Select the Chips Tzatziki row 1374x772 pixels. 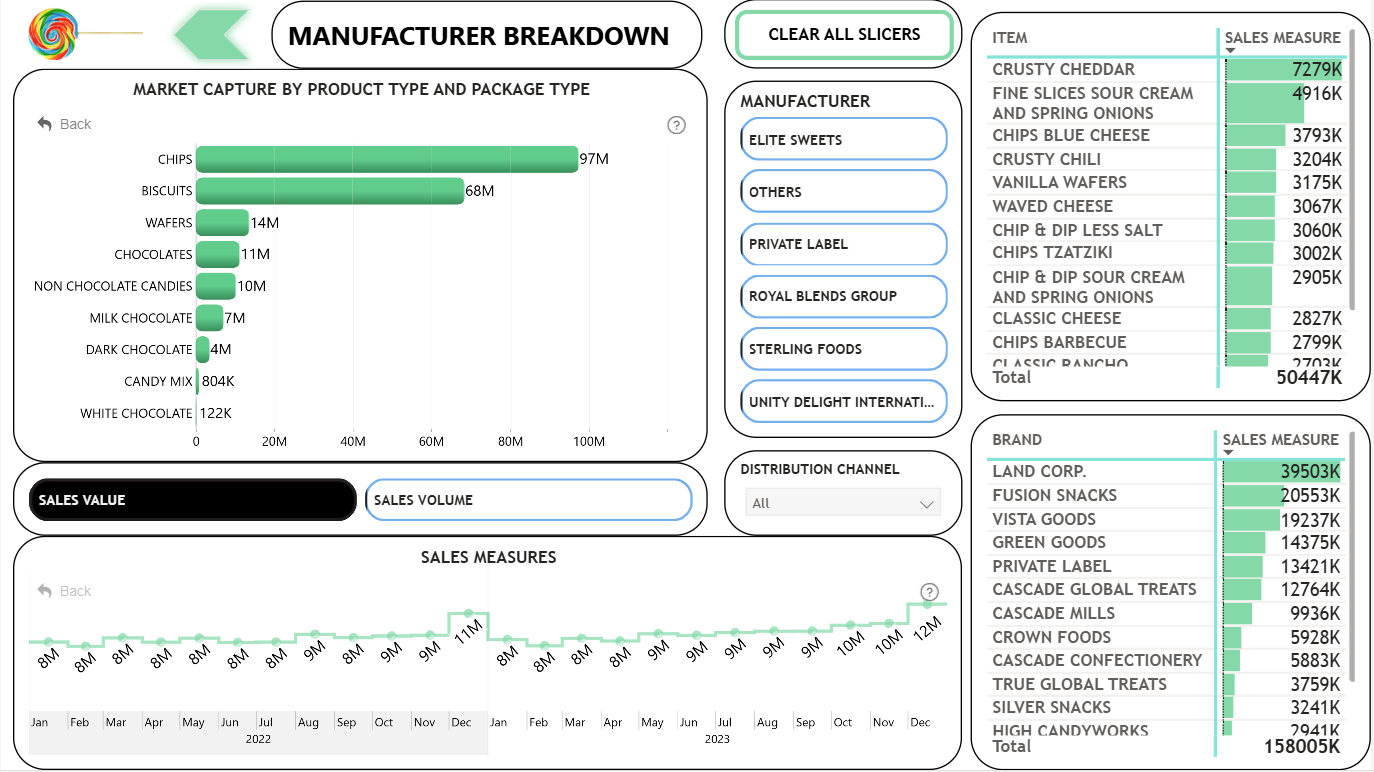1167,253
